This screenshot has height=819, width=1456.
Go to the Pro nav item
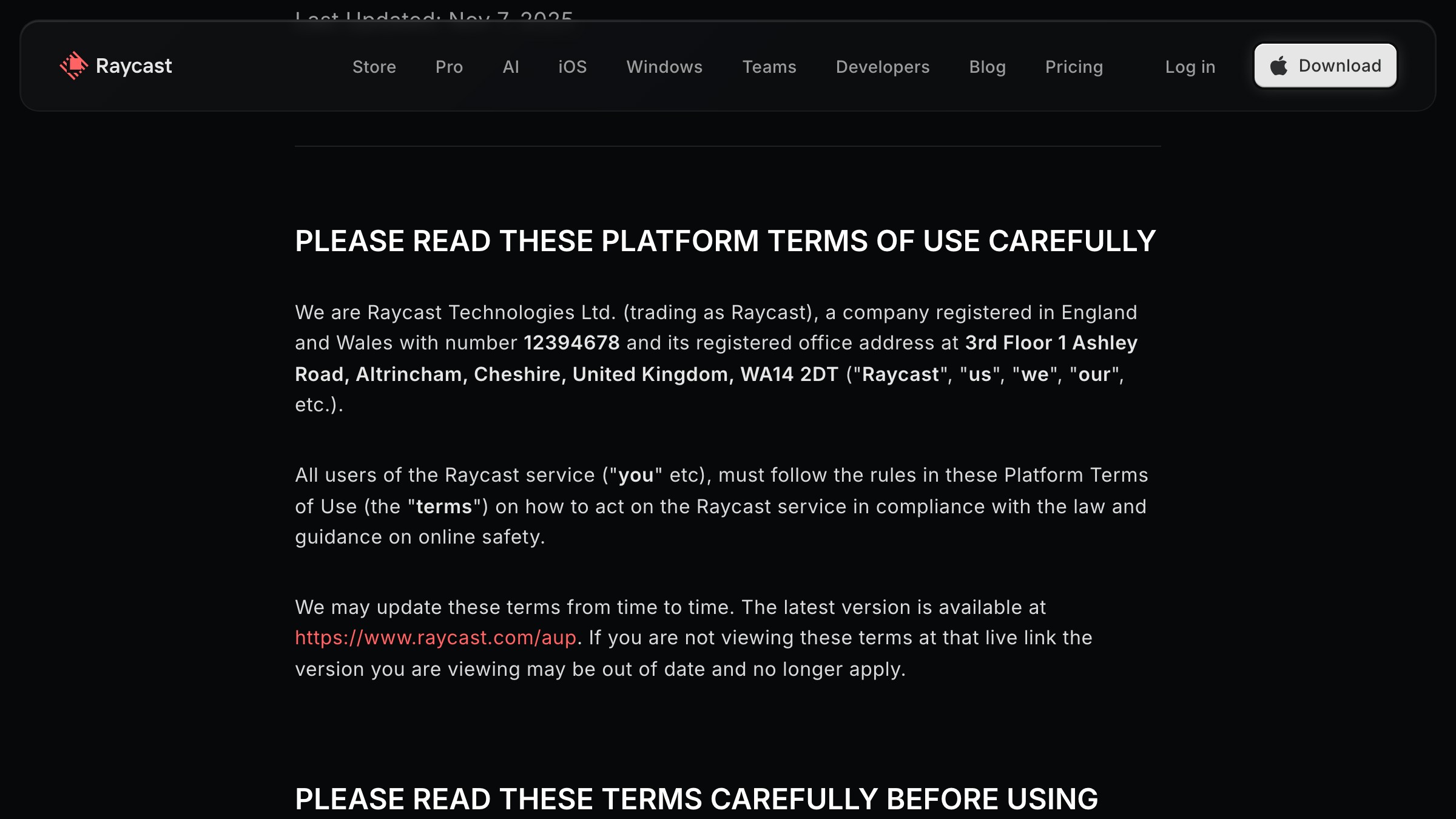tap(449, 67)
